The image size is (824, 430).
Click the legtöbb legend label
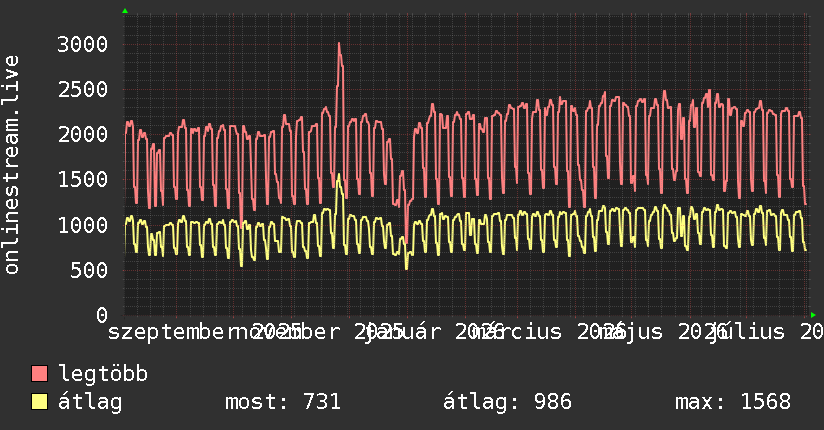[x=103, y=374]
